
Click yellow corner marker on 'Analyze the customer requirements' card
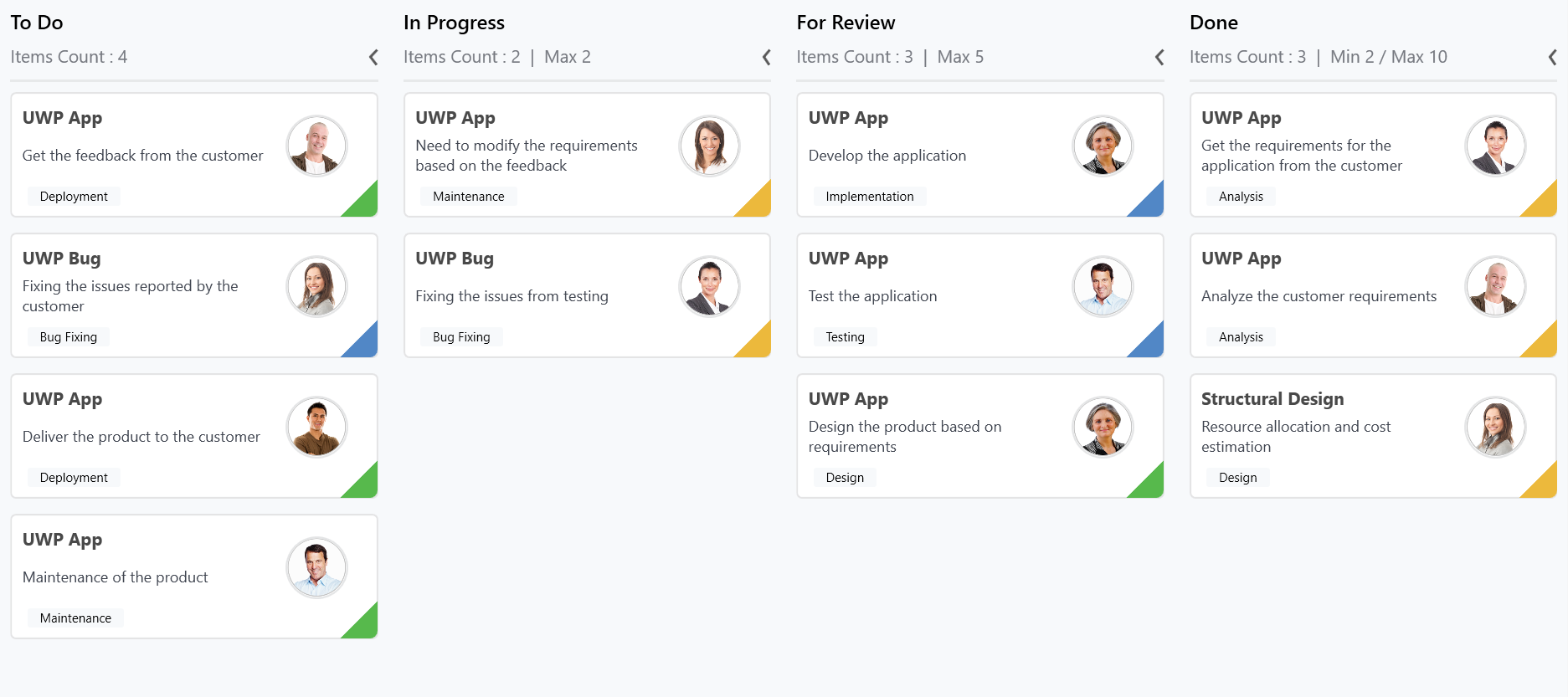[x=1544, y=345]
